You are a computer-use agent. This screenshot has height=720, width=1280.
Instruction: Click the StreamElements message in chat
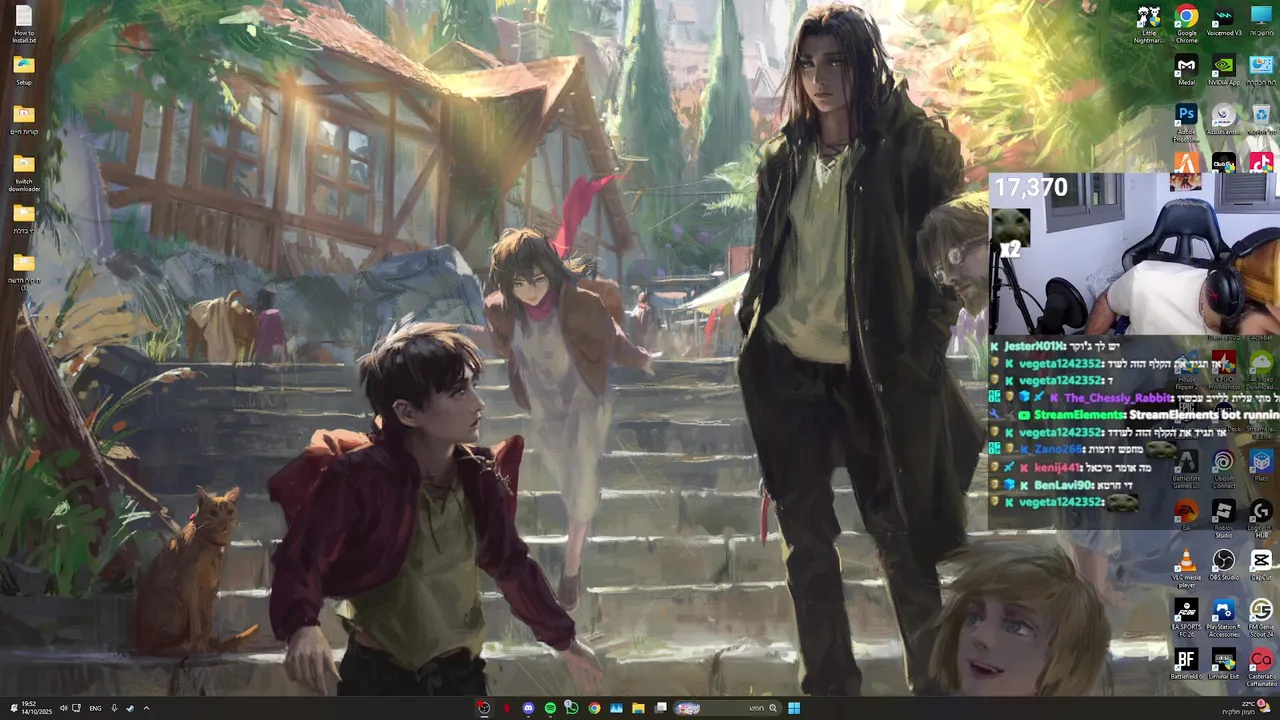(x=1156, y=415)
